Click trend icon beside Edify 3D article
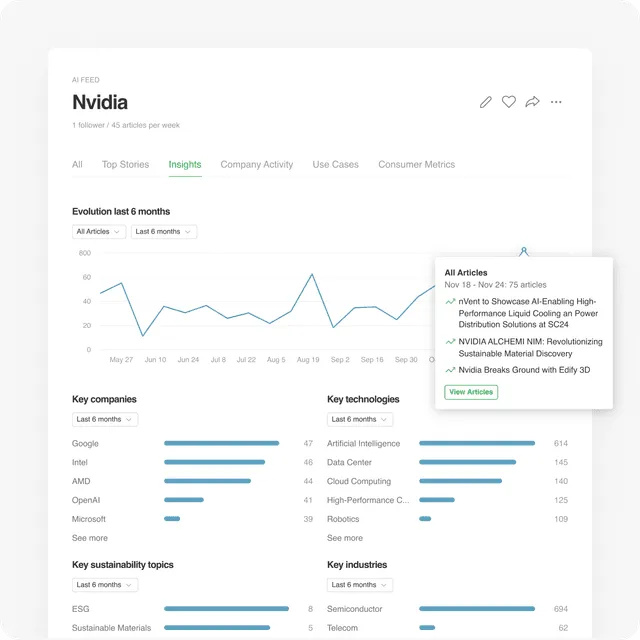Image resolution: width=640 pixels, height=640 pixels. pyautogui.click(x=450, y=370)
